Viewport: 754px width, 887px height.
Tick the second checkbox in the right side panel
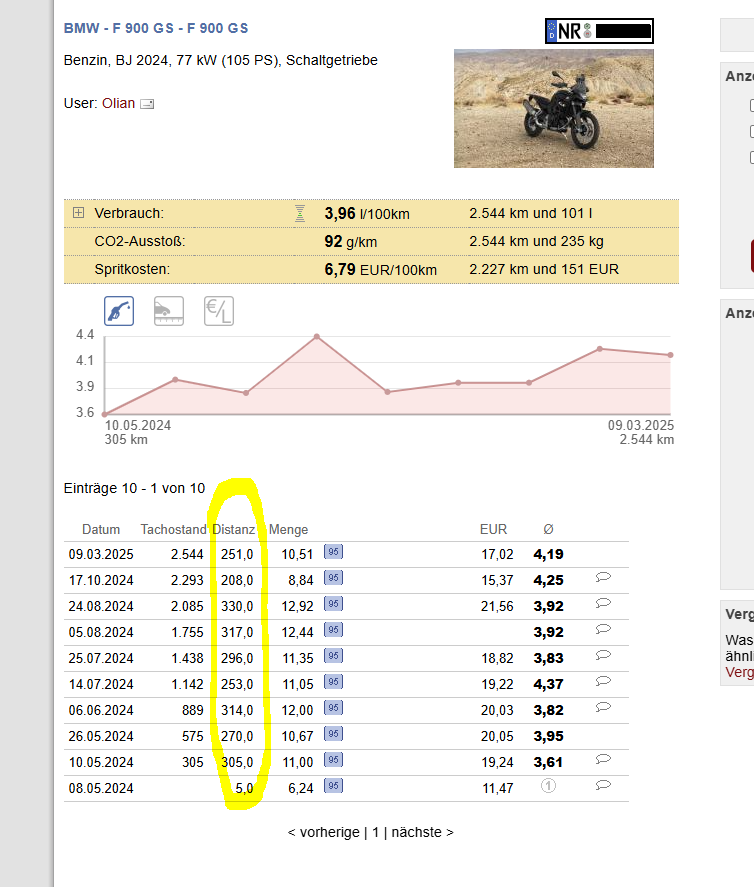[x=752, y=131]
